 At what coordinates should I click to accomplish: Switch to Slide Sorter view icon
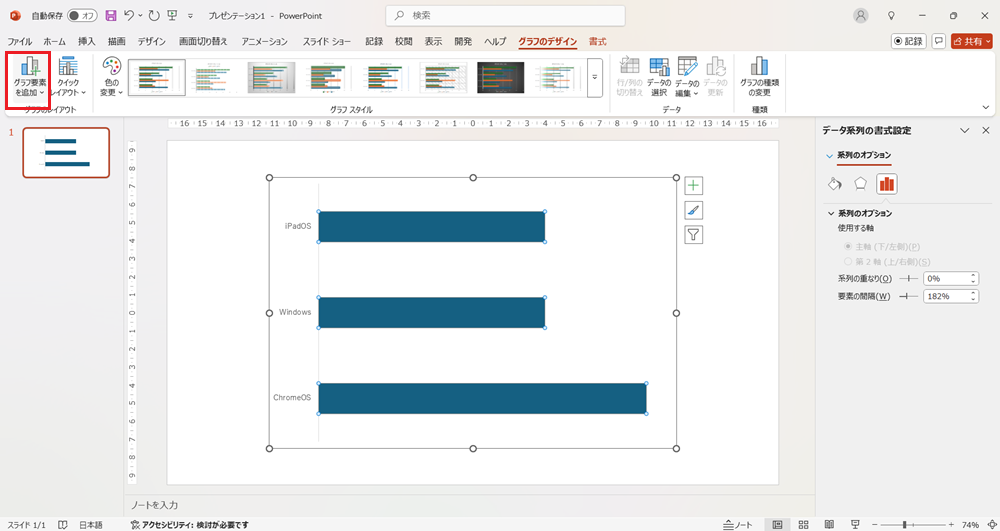point(804,525)
